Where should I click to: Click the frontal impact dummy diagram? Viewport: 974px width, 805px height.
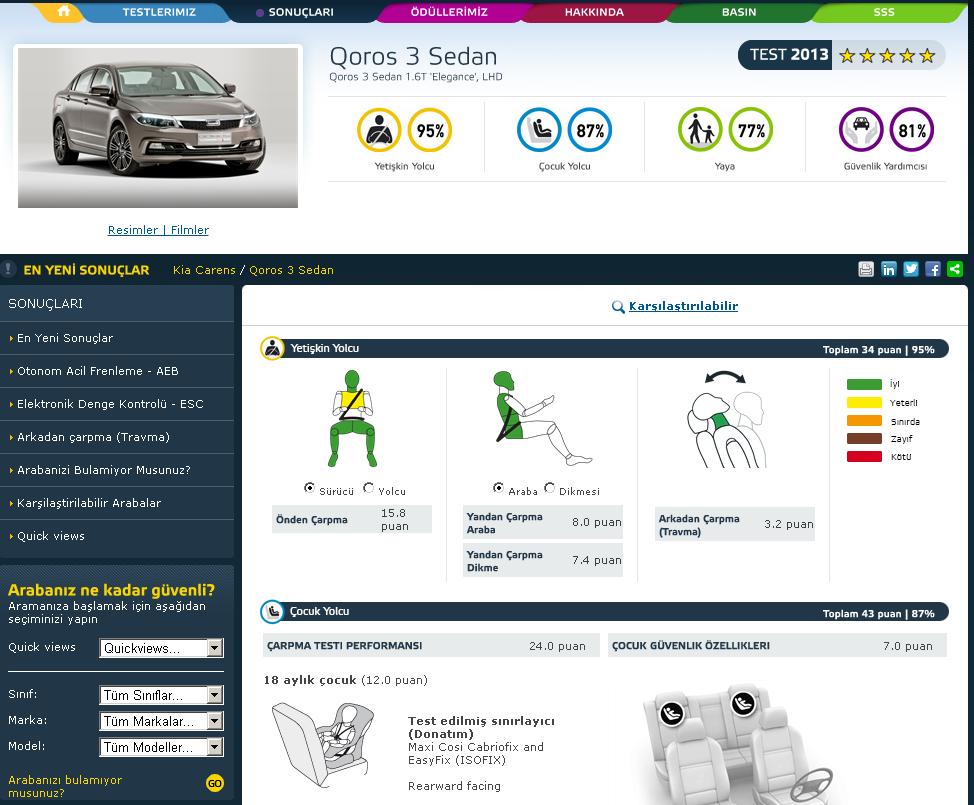pyautogui.click(x=352, y=419)
